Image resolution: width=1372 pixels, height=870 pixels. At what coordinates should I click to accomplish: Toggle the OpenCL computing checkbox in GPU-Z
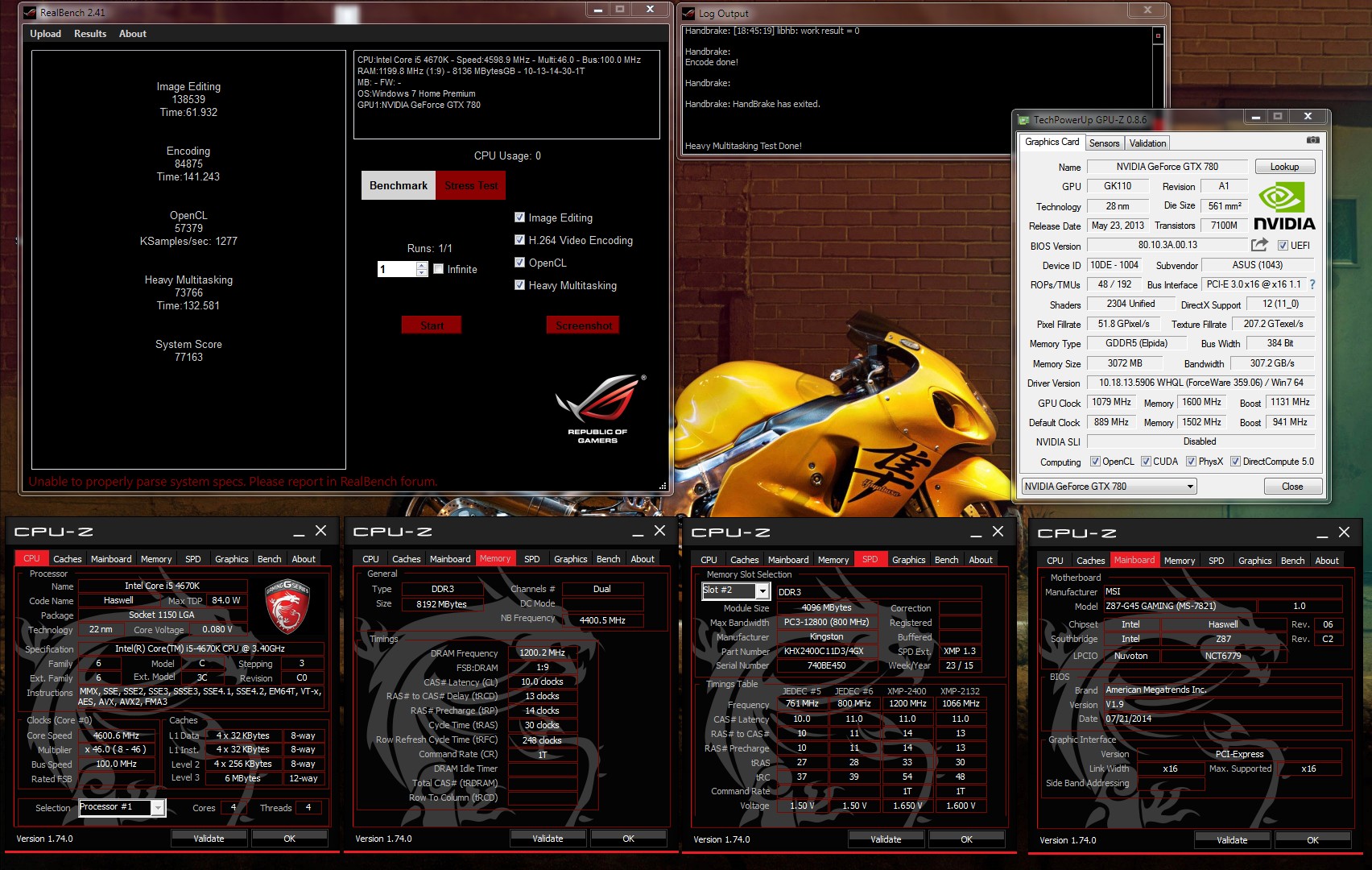click(1095, 462)
